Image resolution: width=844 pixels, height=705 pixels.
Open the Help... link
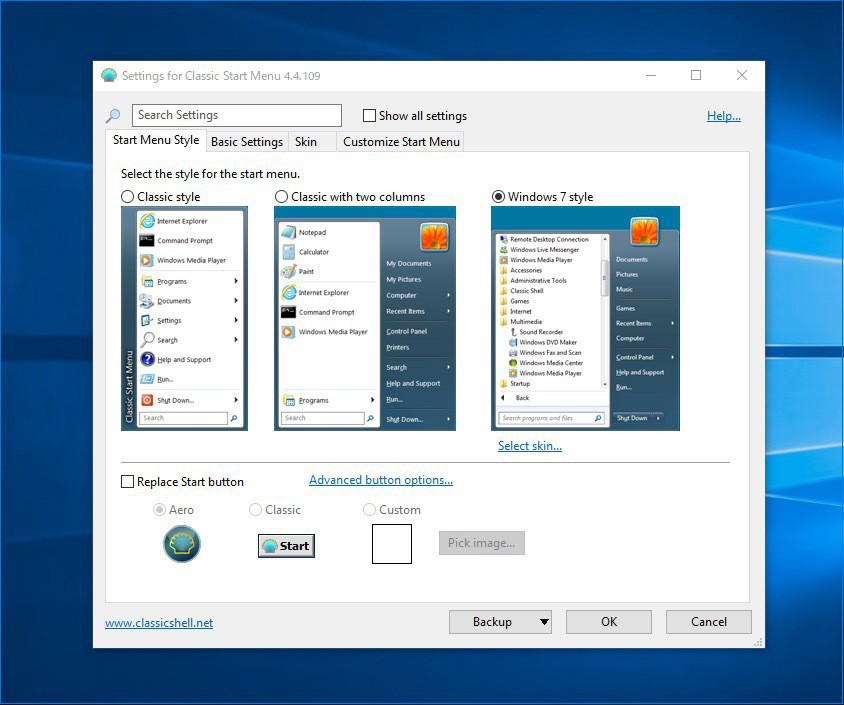point(724,116)
